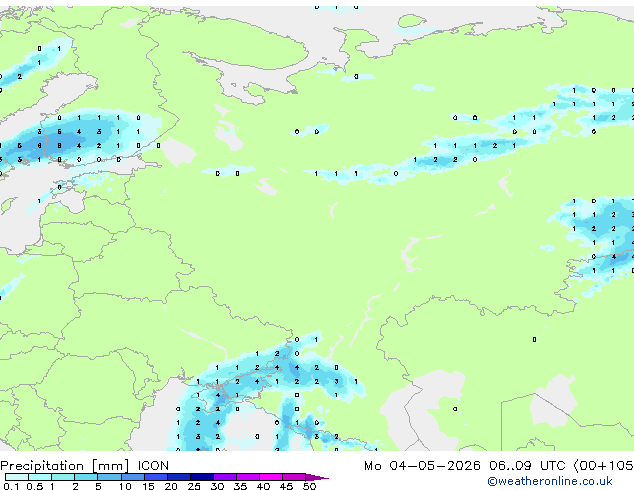Screen dimensions: 634x490
Task: Click the 2–5 mm legend swatch
Action: 86,477
